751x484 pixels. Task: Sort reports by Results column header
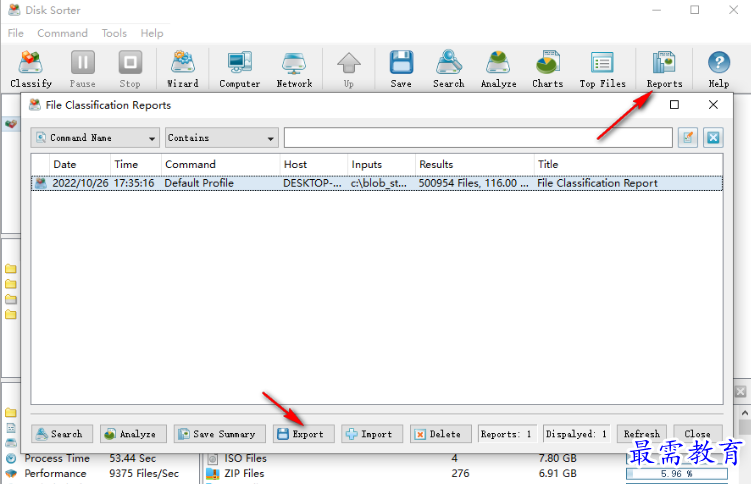click(x=475, y=164)
